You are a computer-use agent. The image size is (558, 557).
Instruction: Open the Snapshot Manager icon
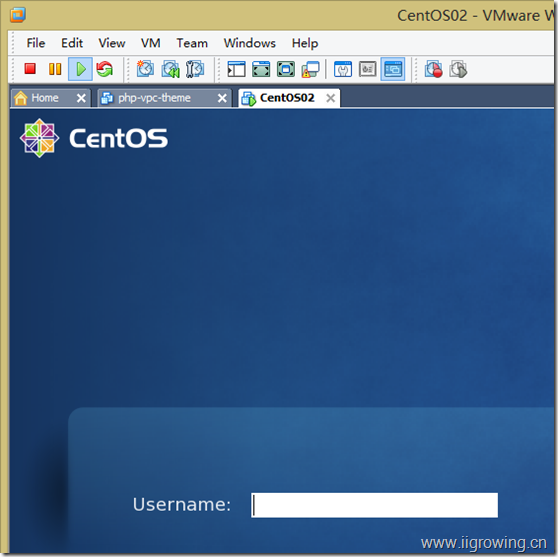point(195,69)
